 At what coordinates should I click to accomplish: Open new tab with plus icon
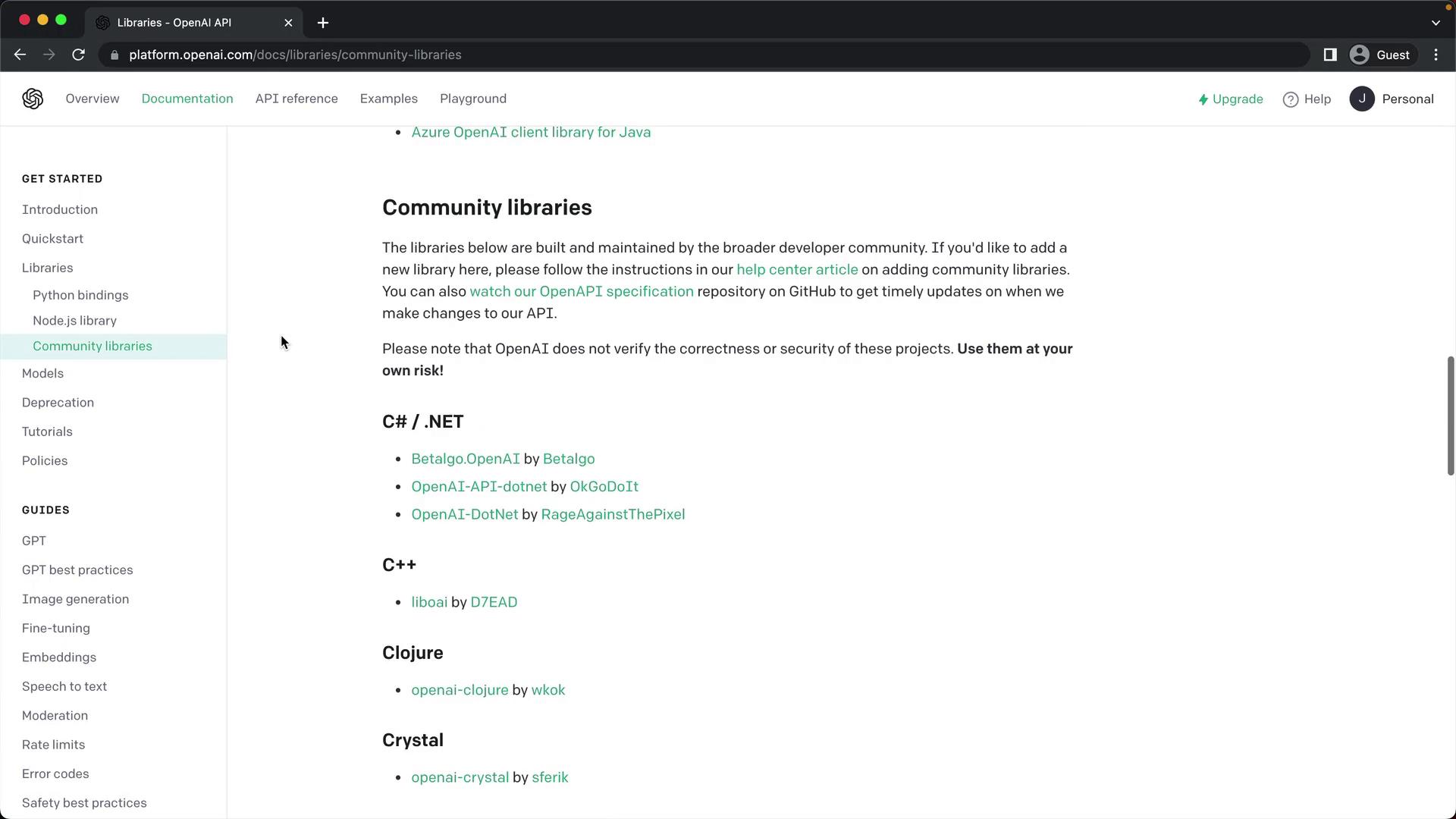323,23
